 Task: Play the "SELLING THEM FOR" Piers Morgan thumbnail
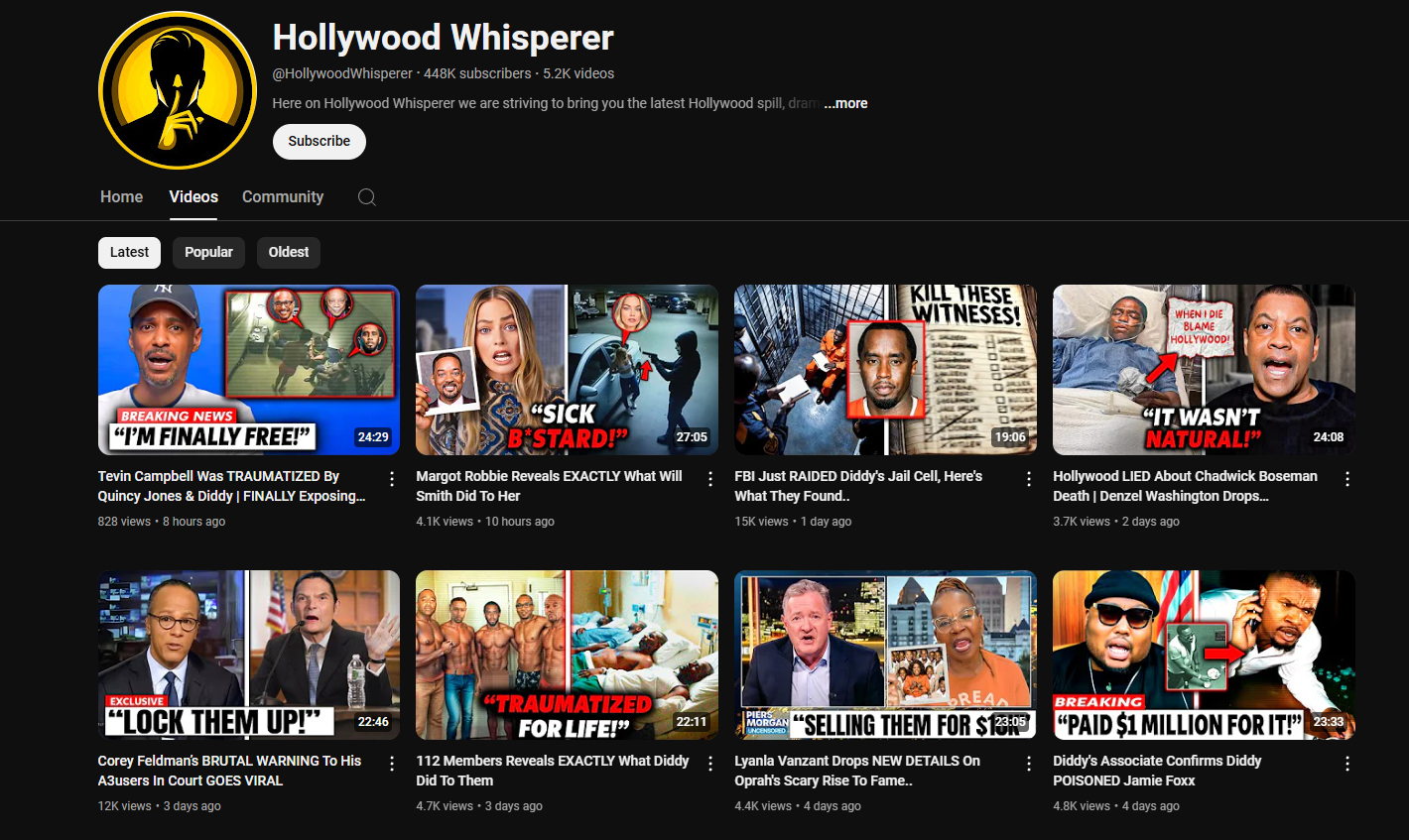[885, 655]
